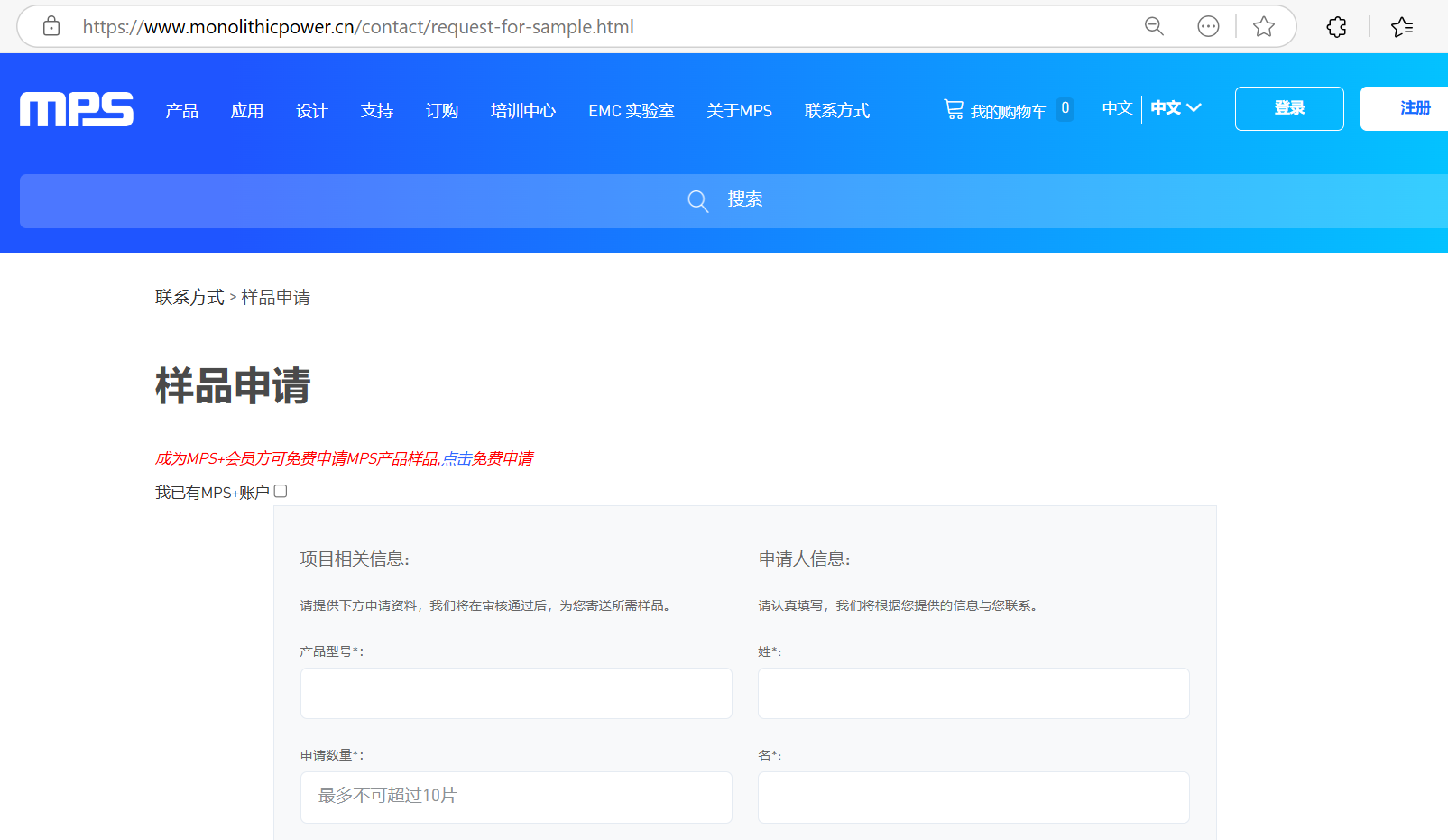Click the 申请人信息 section heading
The image size is (1448, 840).
click(x=804, y=558)
